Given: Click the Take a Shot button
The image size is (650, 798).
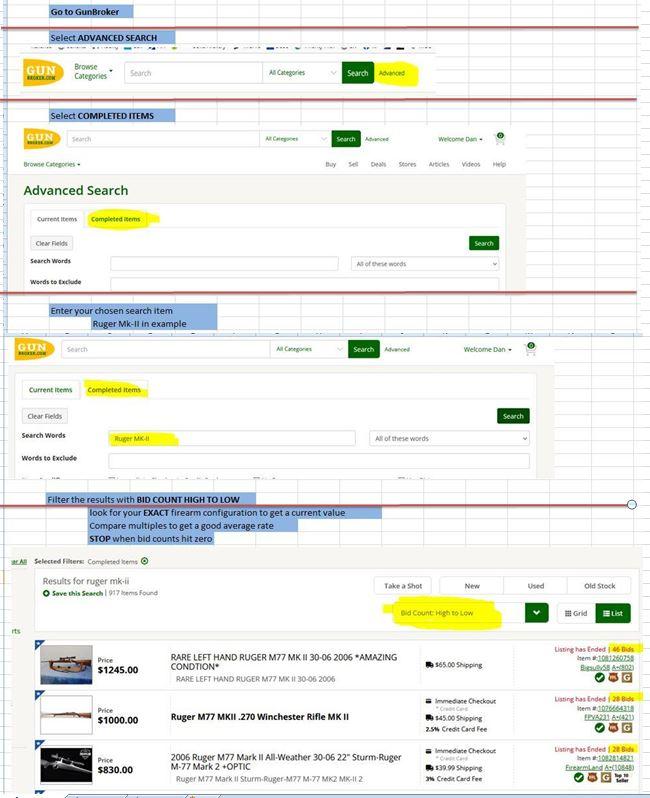Looking at the screenshot, I should 403,586.
